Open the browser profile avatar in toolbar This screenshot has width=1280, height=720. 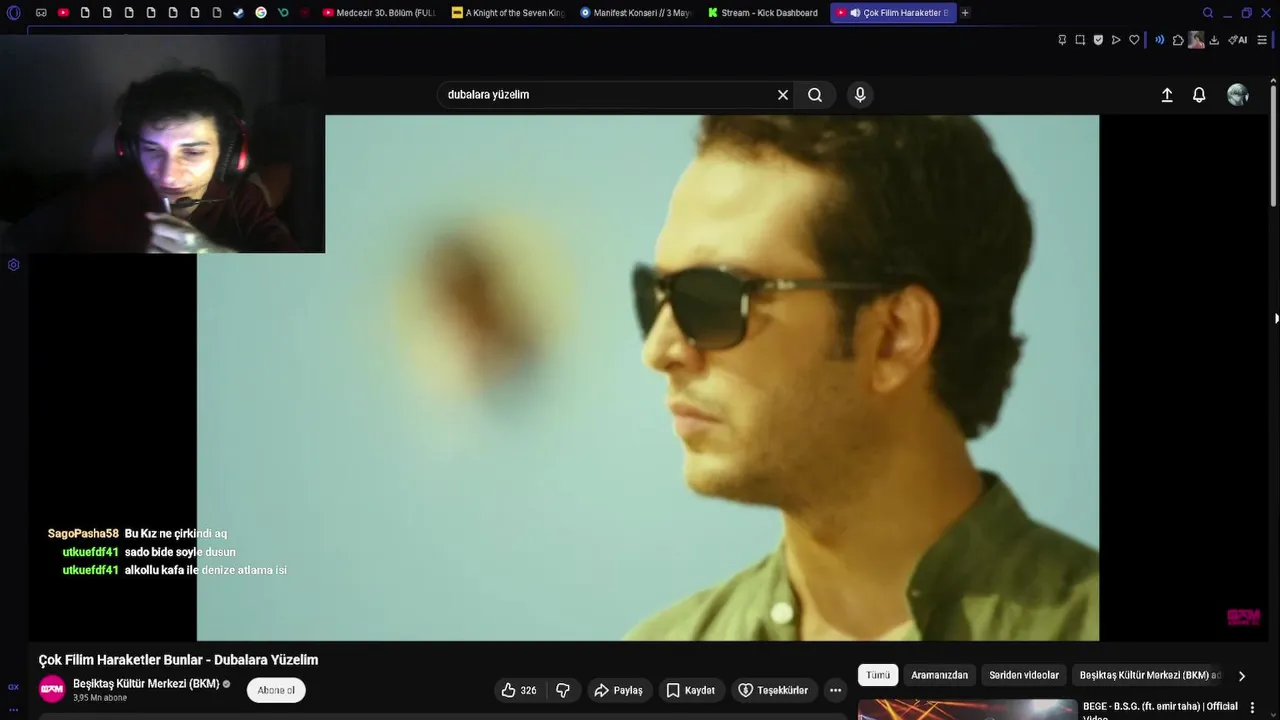pos(1196,40)
